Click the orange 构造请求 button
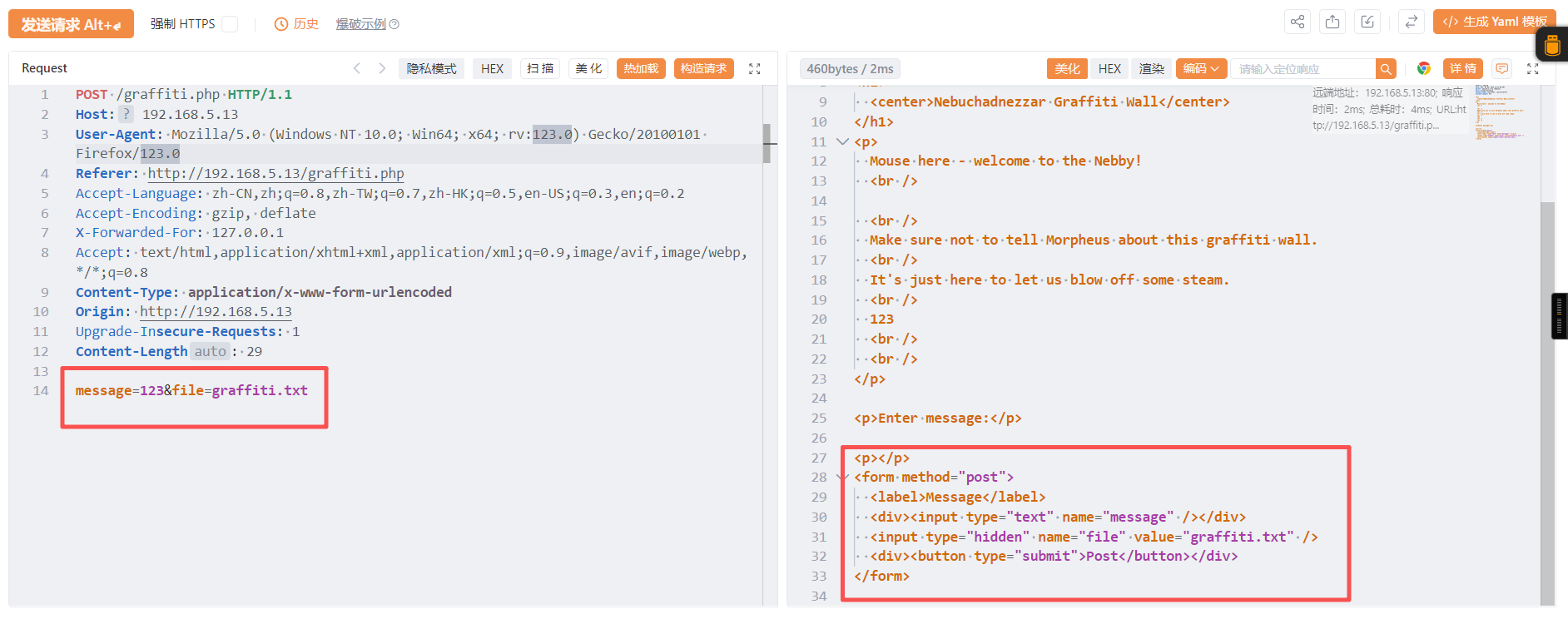This screenshot has height=619, width=1568. pyautogui.click(x=703, y=69)
